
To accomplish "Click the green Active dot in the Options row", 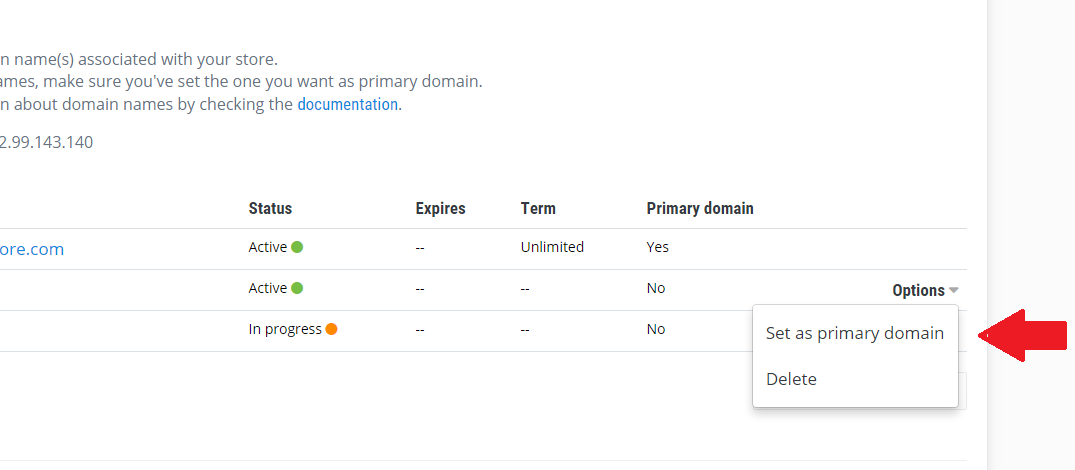I will 297,288.
